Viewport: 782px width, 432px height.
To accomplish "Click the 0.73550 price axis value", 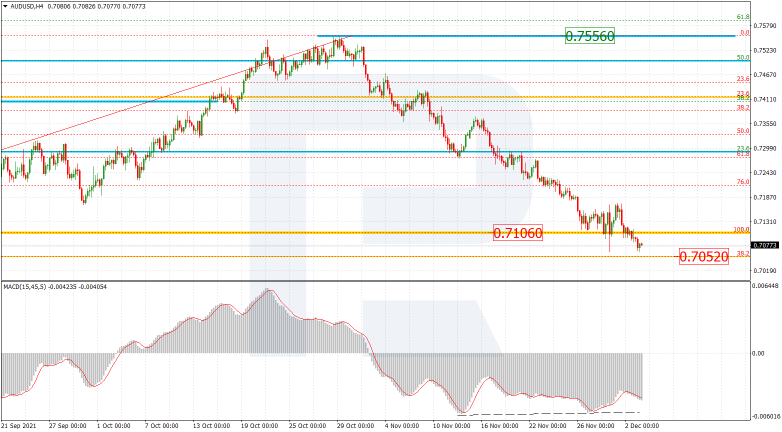I will click(x=765, y=124).
